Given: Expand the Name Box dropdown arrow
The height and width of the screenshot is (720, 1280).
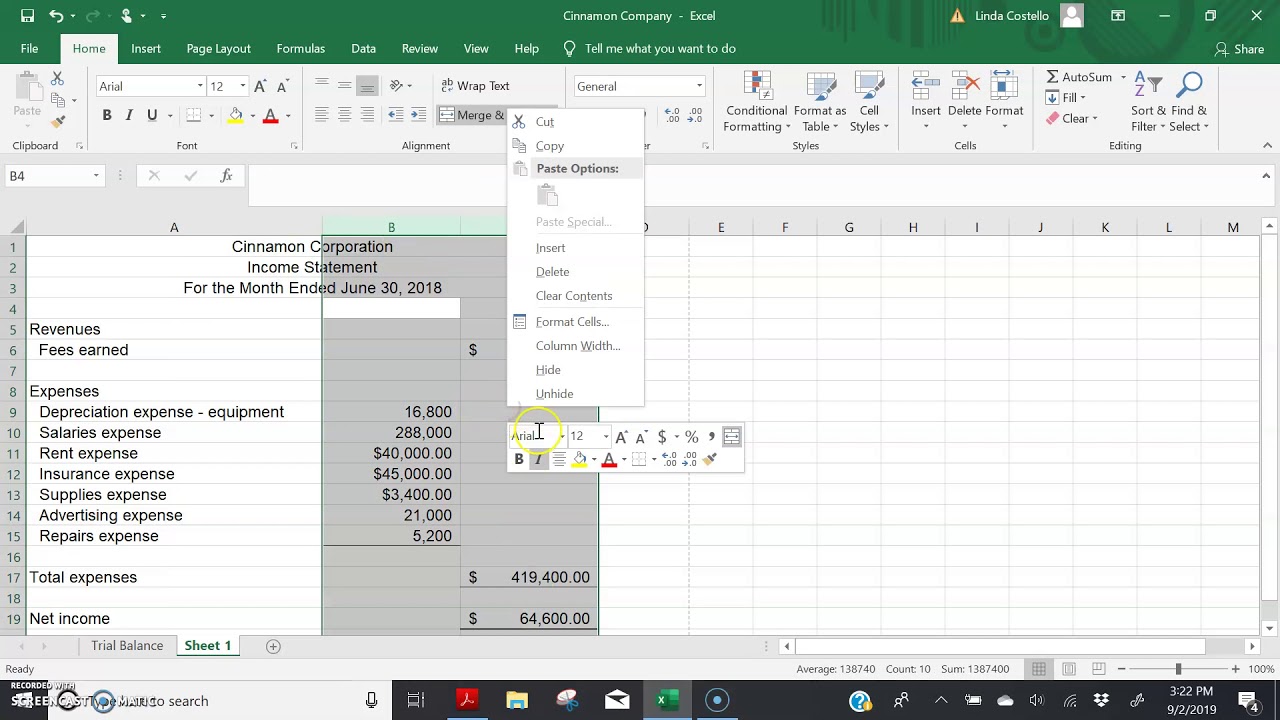Looking at the screenshot, I should [96, 176].
